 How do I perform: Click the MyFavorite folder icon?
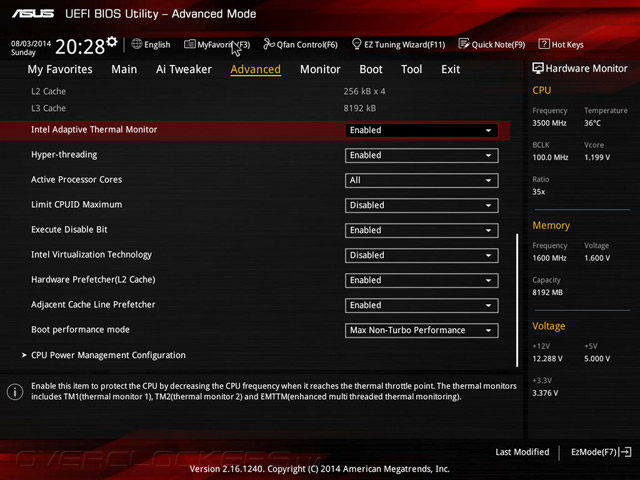click(190, 44)
